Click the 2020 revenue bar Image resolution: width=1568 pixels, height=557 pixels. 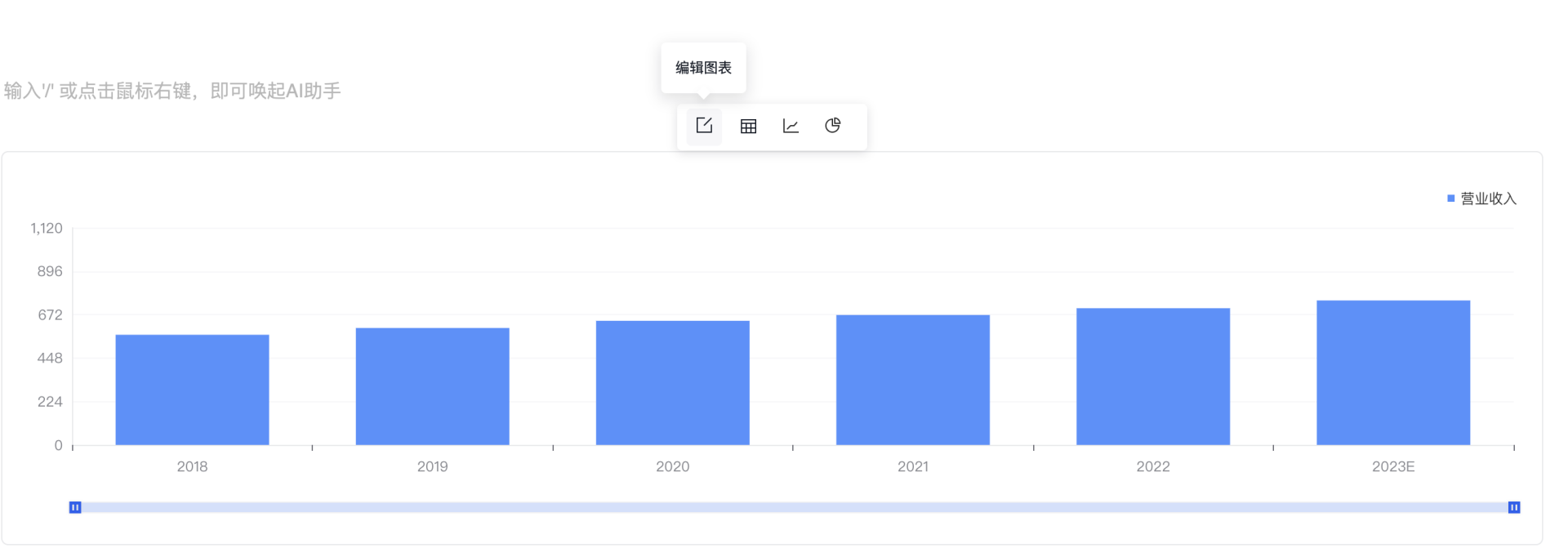pyautogui.click(x=673, y=383)
